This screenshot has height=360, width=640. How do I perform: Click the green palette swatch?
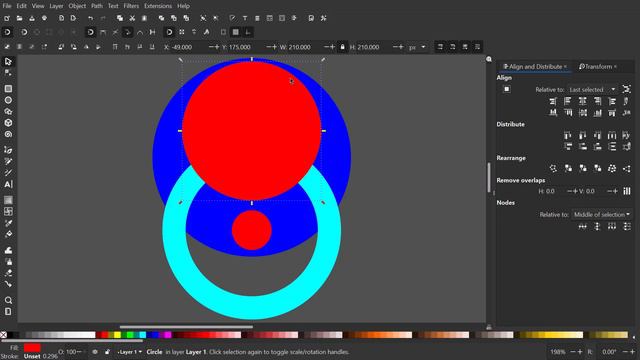coord(130,335)
